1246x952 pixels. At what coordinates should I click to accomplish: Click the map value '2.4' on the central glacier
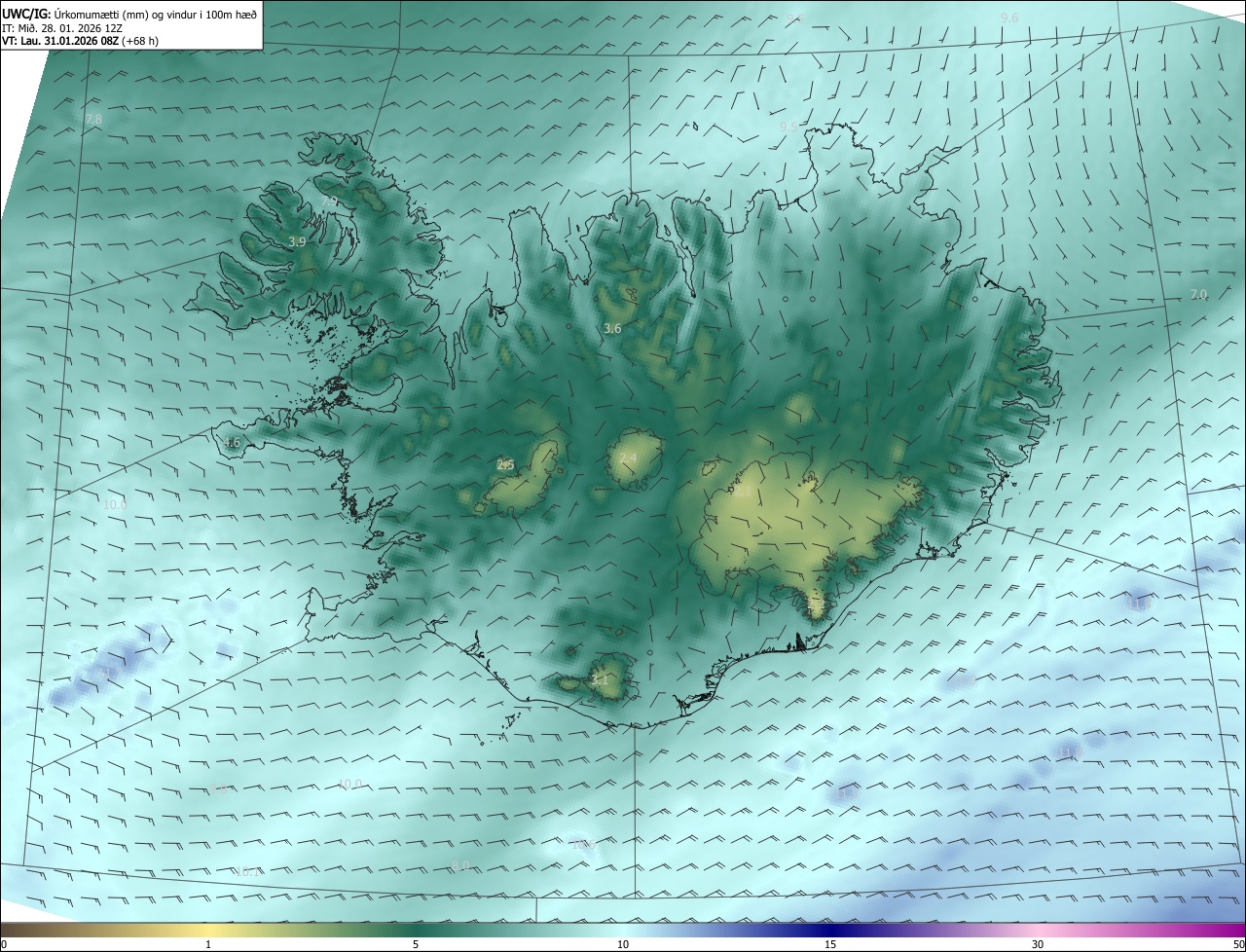tap(628, 458)
